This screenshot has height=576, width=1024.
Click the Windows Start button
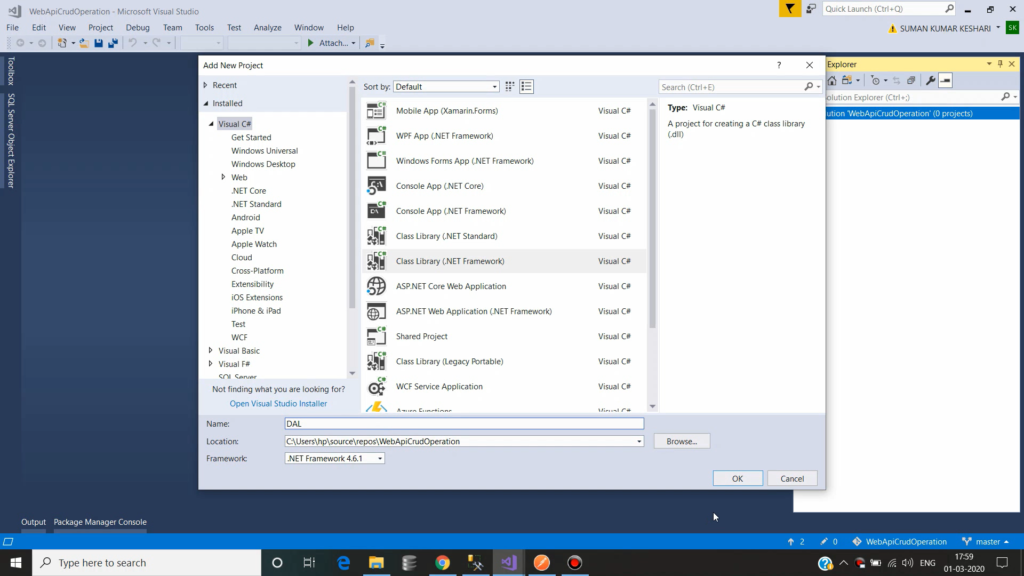[16, 562]
